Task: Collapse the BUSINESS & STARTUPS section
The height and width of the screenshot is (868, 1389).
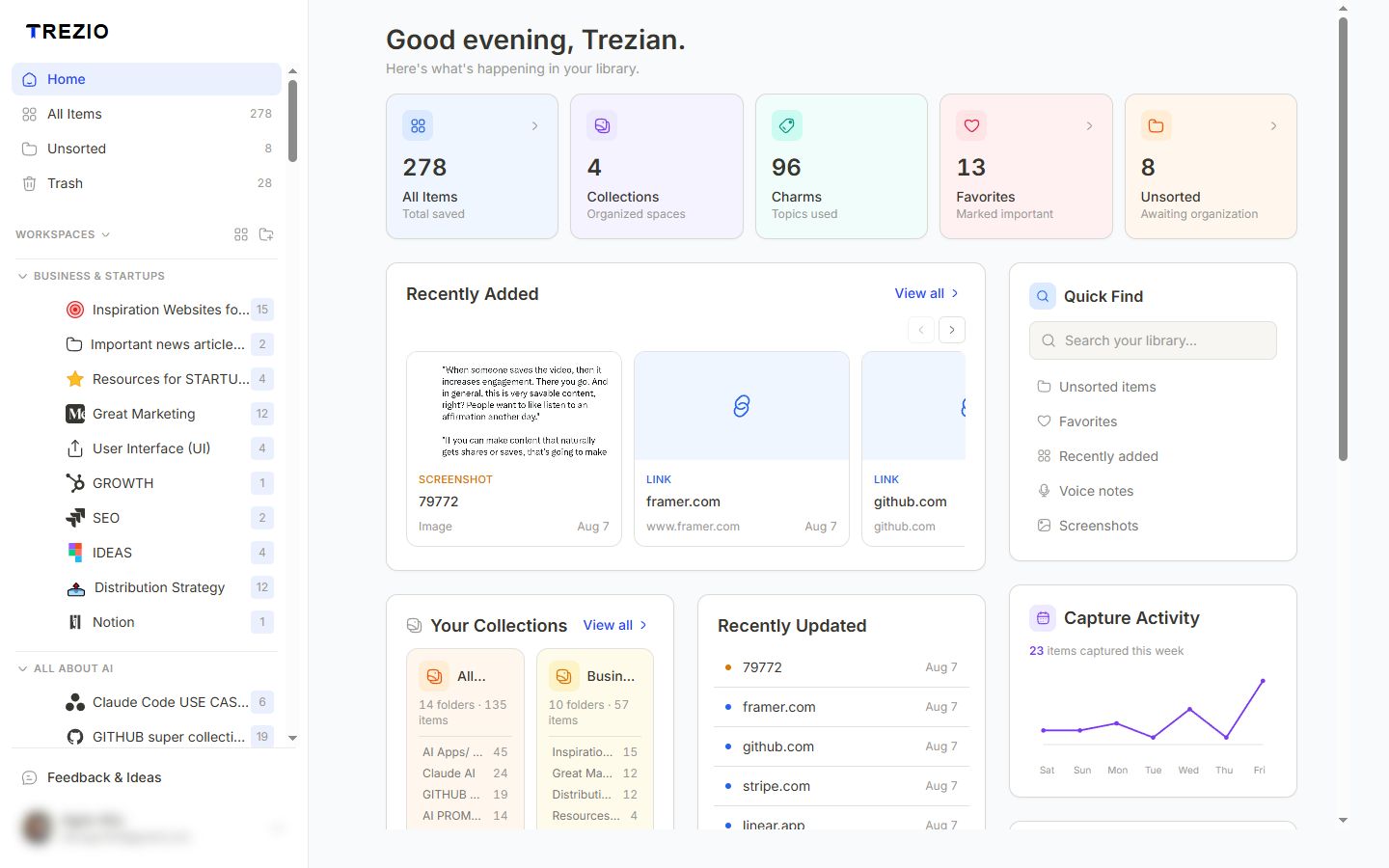Action: [22, 276]
